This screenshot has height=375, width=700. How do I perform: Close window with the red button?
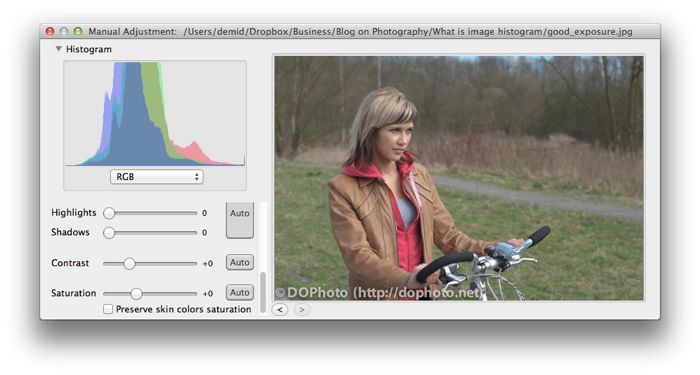(50, 31)
